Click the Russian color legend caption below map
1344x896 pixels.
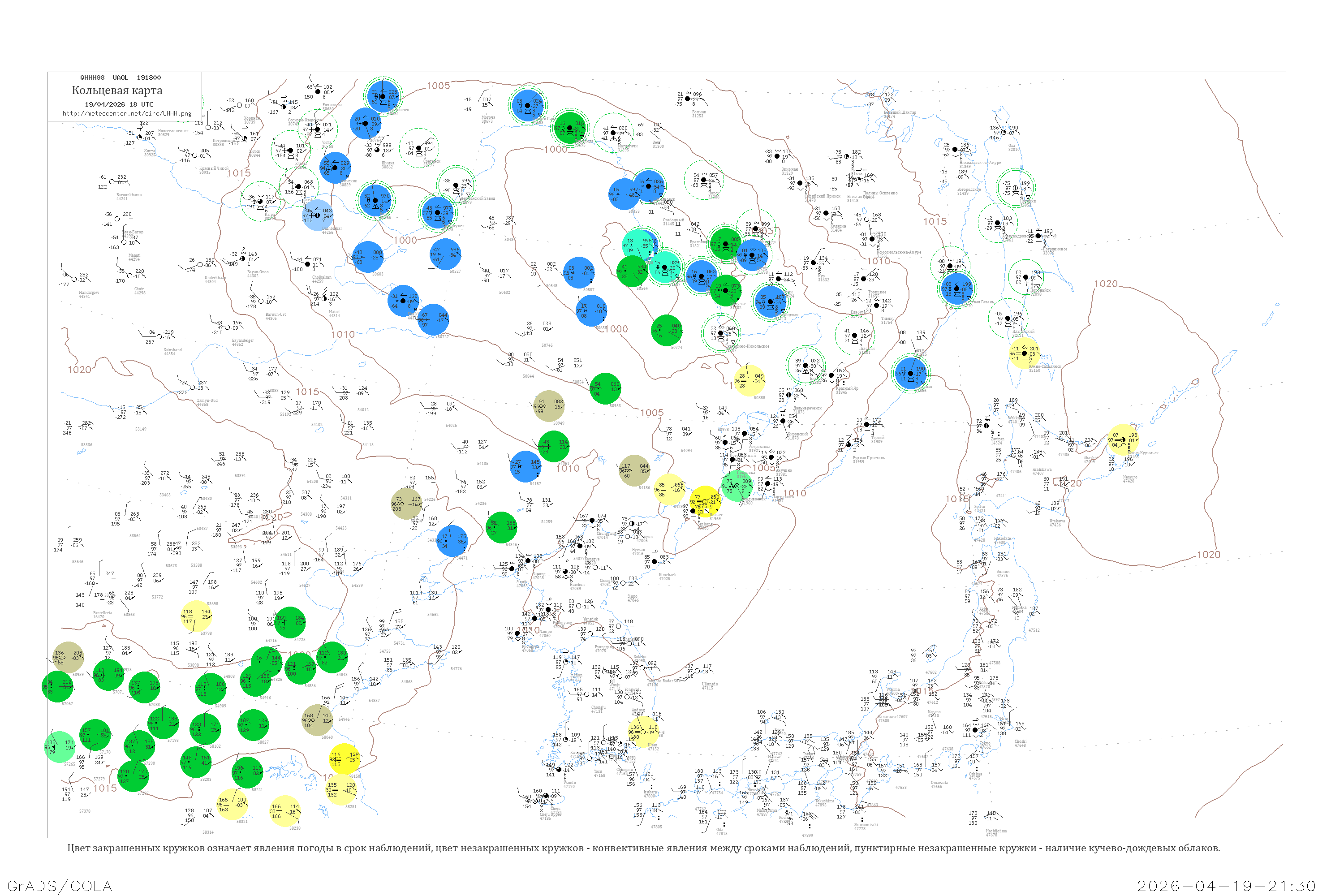point(643,848)
